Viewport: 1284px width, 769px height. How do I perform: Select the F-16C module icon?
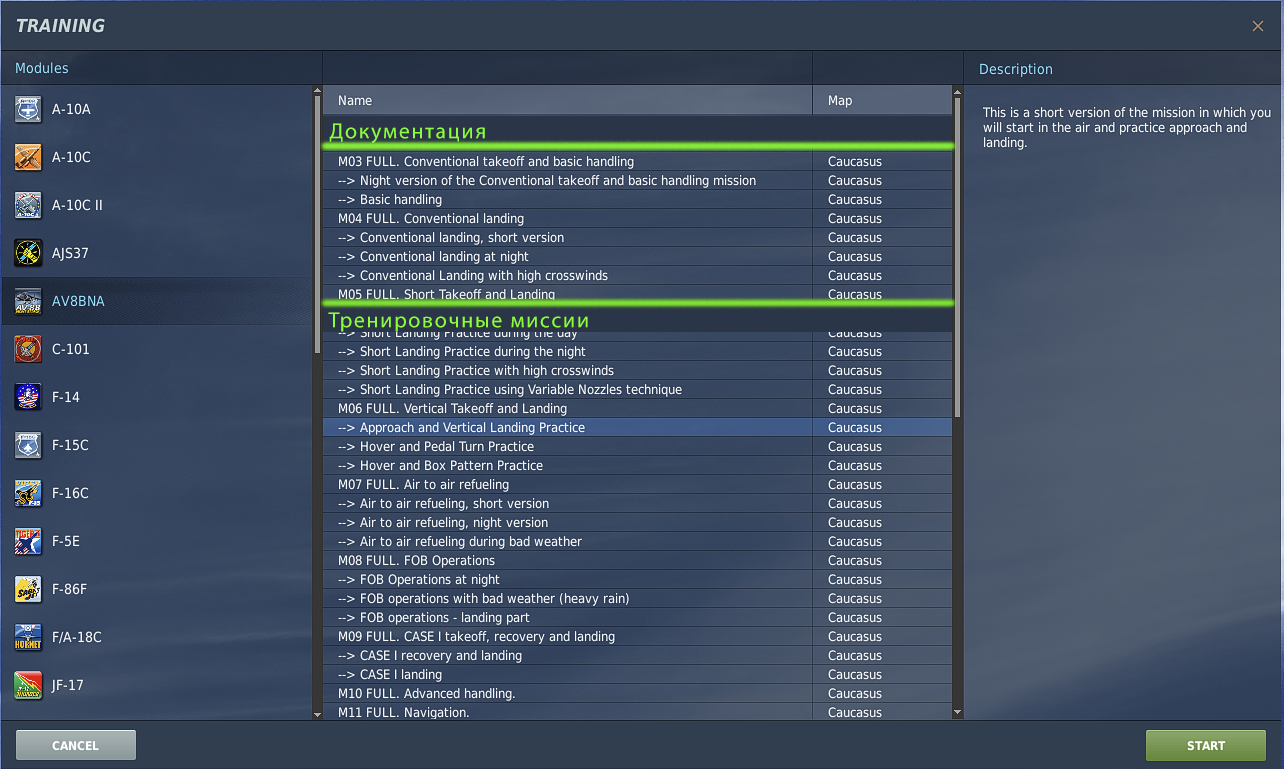coord(28,493)
